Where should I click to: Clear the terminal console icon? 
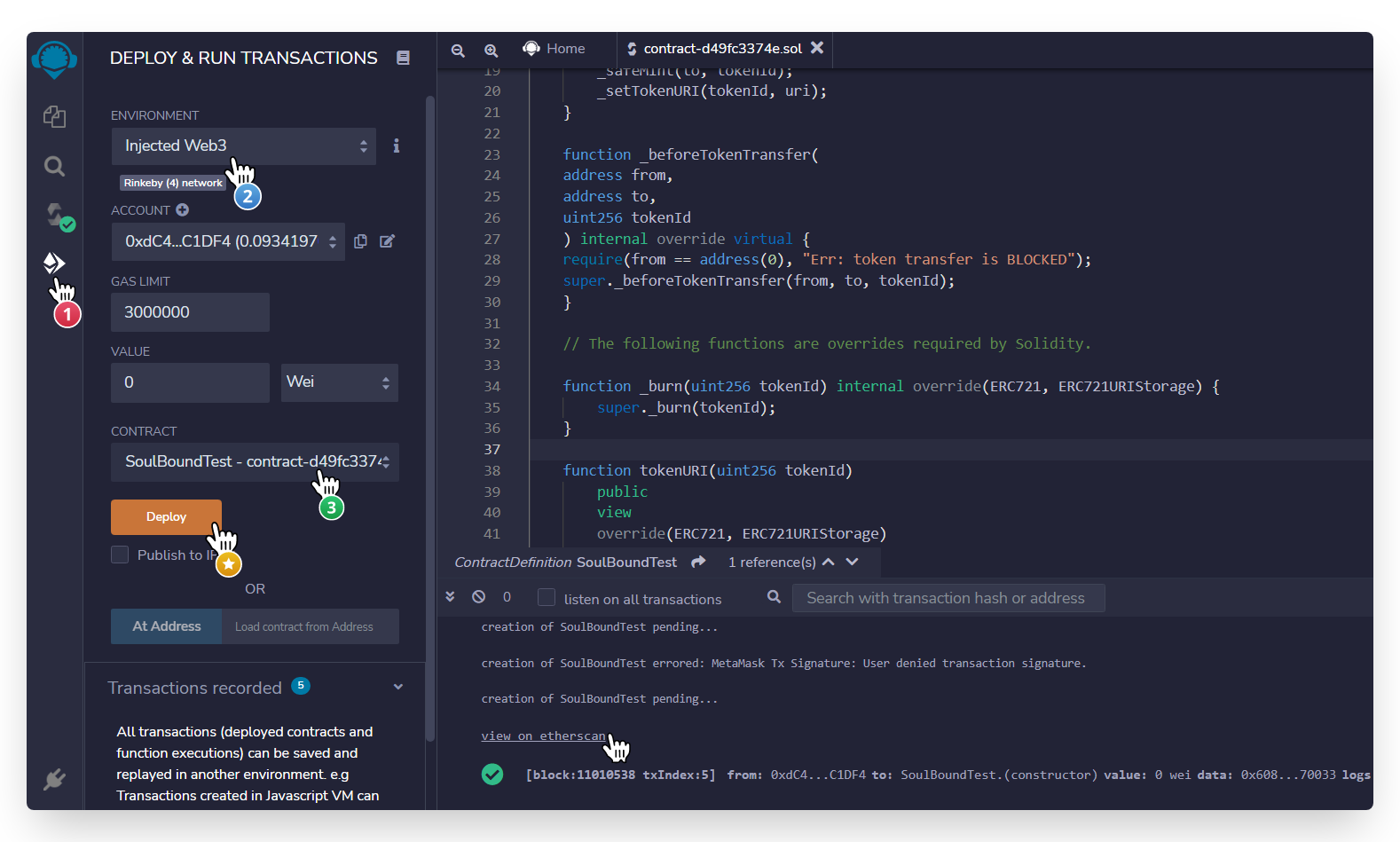(478, 597)
